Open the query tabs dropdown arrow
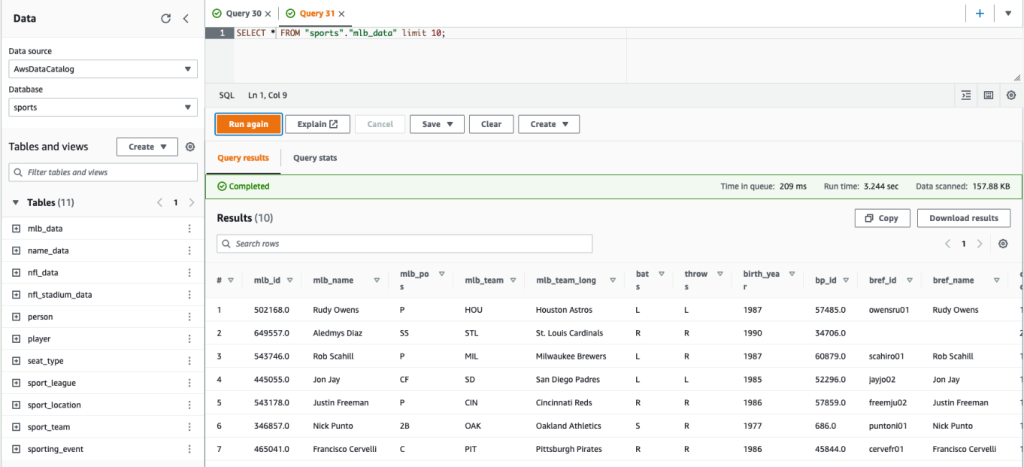 coord(1008,13)
